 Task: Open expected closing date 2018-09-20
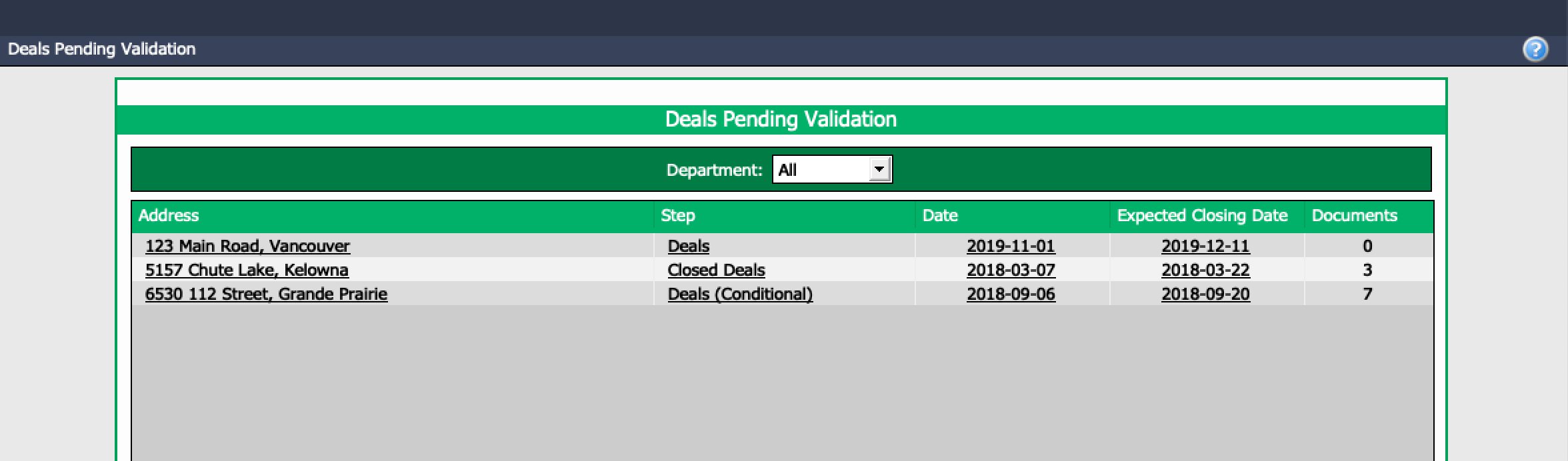1205,294
